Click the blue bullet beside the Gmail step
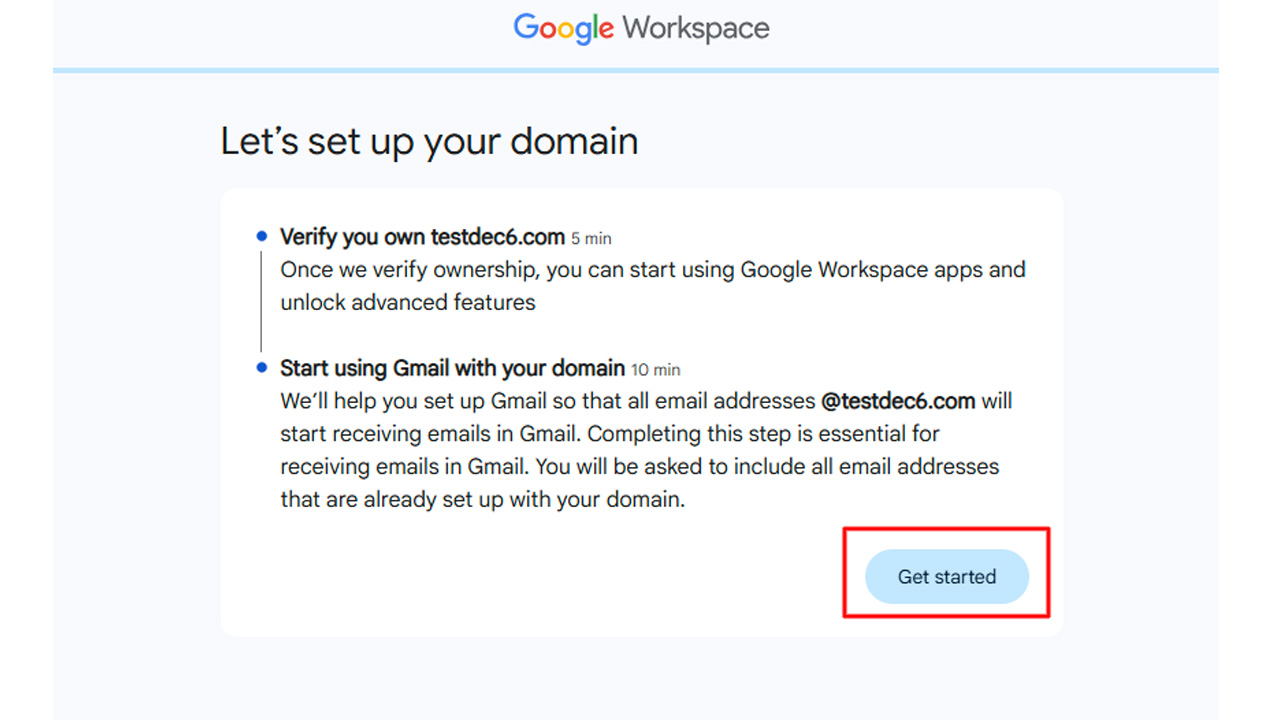The image size is (1280, 720). coord(262,368)
